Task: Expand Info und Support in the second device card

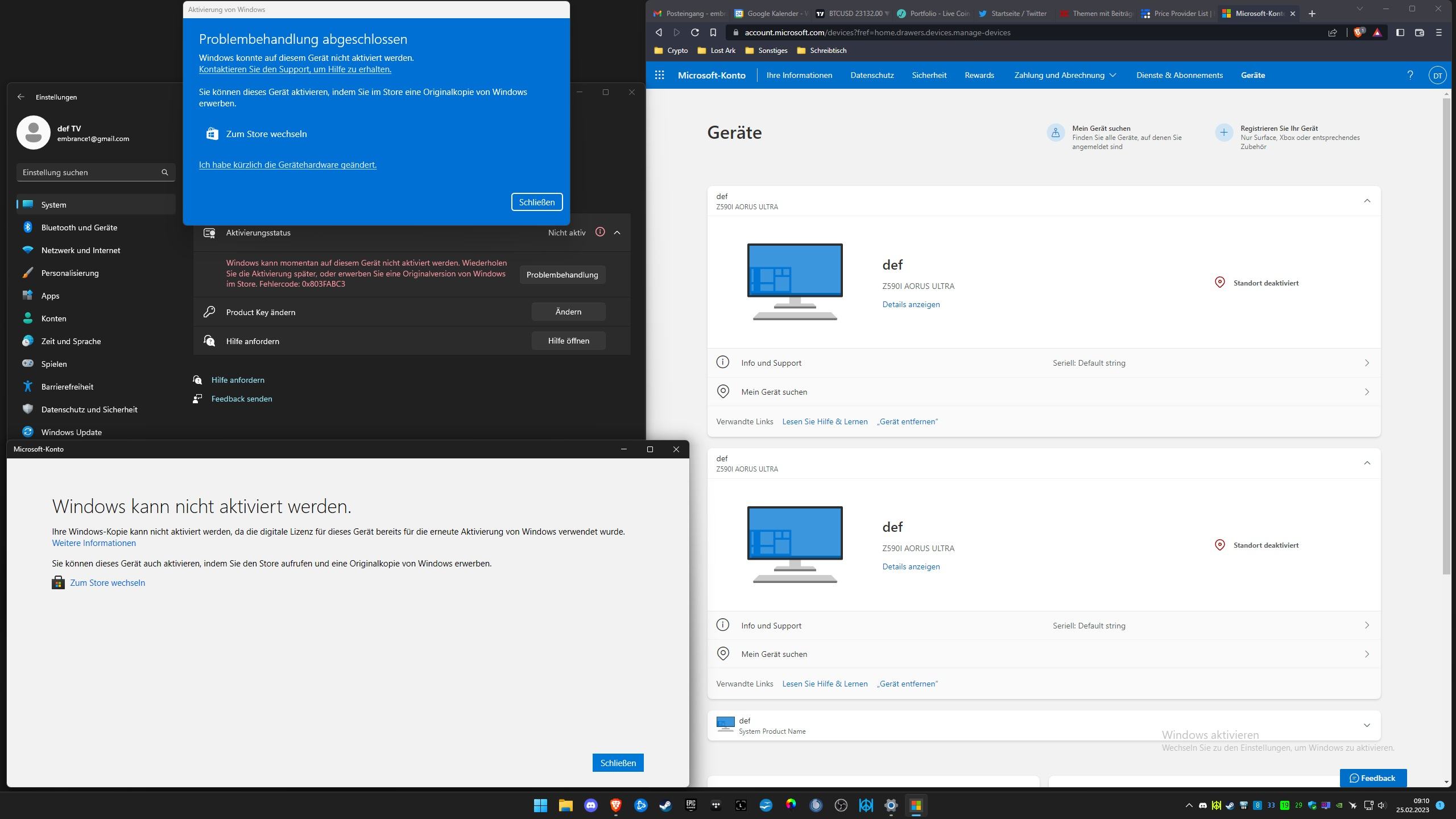Action: click(1044, 626)
